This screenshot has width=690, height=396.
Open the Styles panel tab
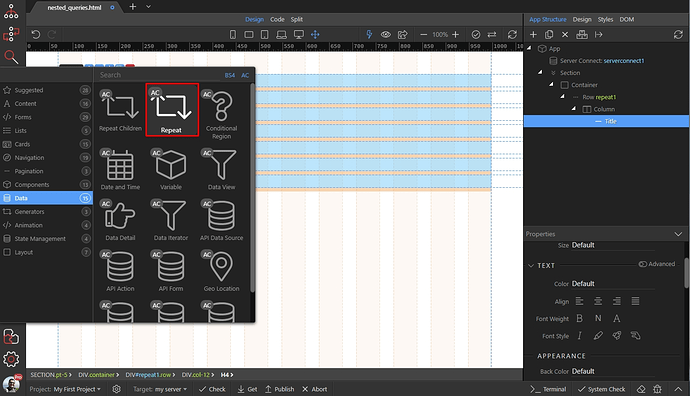click(605, 19)
